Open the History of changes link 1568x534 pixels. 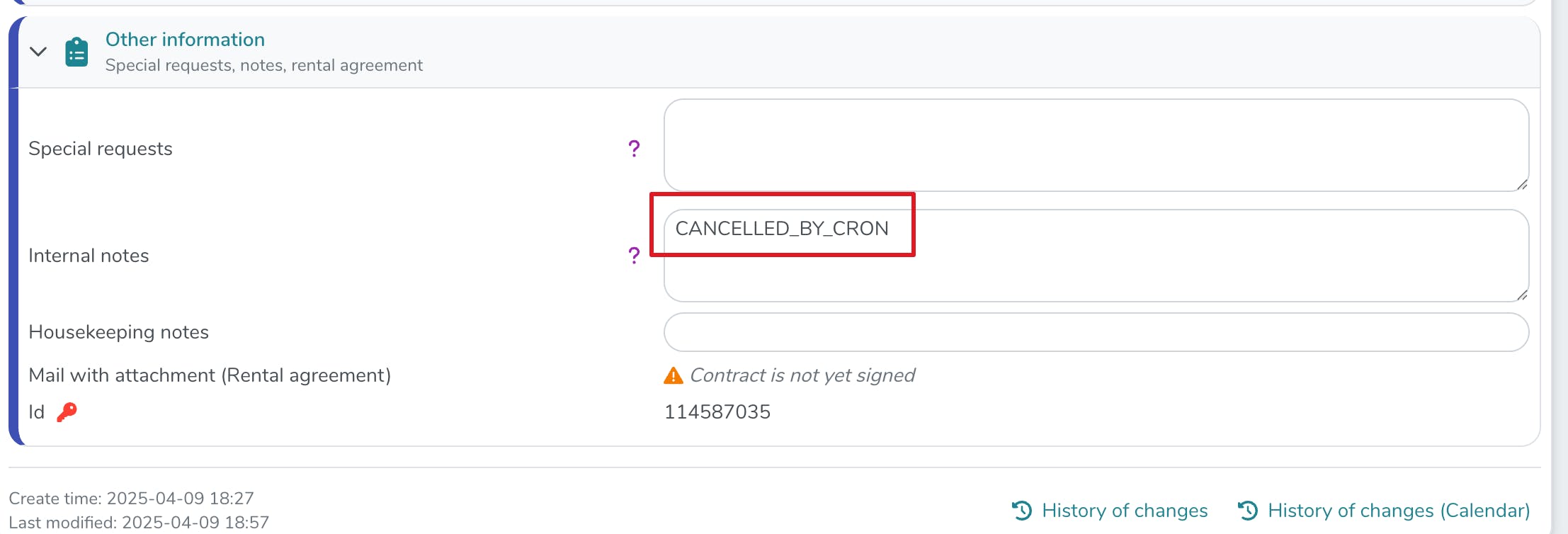coord(1124,511)
